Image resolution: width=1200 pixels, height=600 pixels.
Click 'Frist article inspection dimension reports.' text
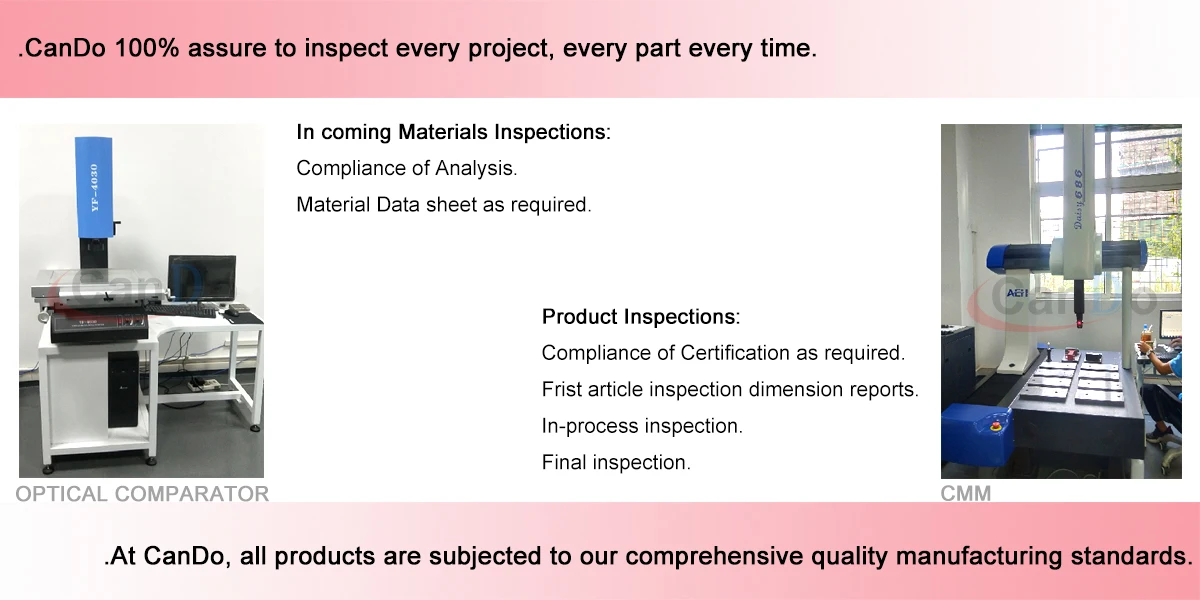click(730, 389)
